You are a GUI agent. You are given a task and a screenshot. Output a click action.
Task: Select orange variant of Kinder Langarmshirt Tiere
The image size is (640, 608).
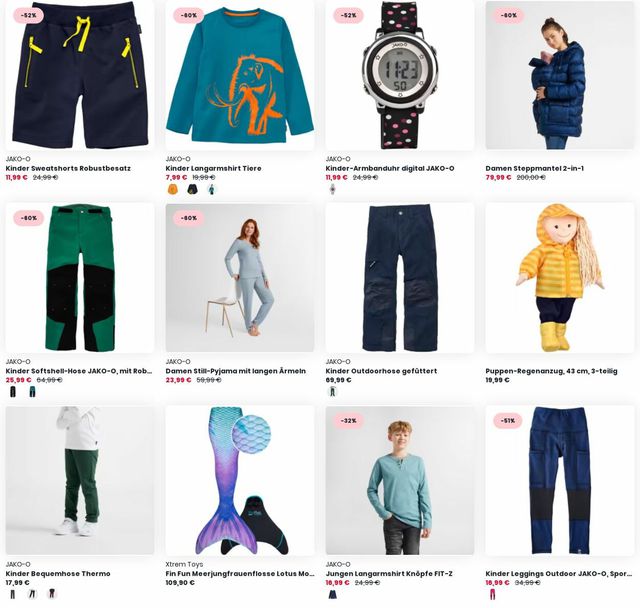click(x=173, y=189)
